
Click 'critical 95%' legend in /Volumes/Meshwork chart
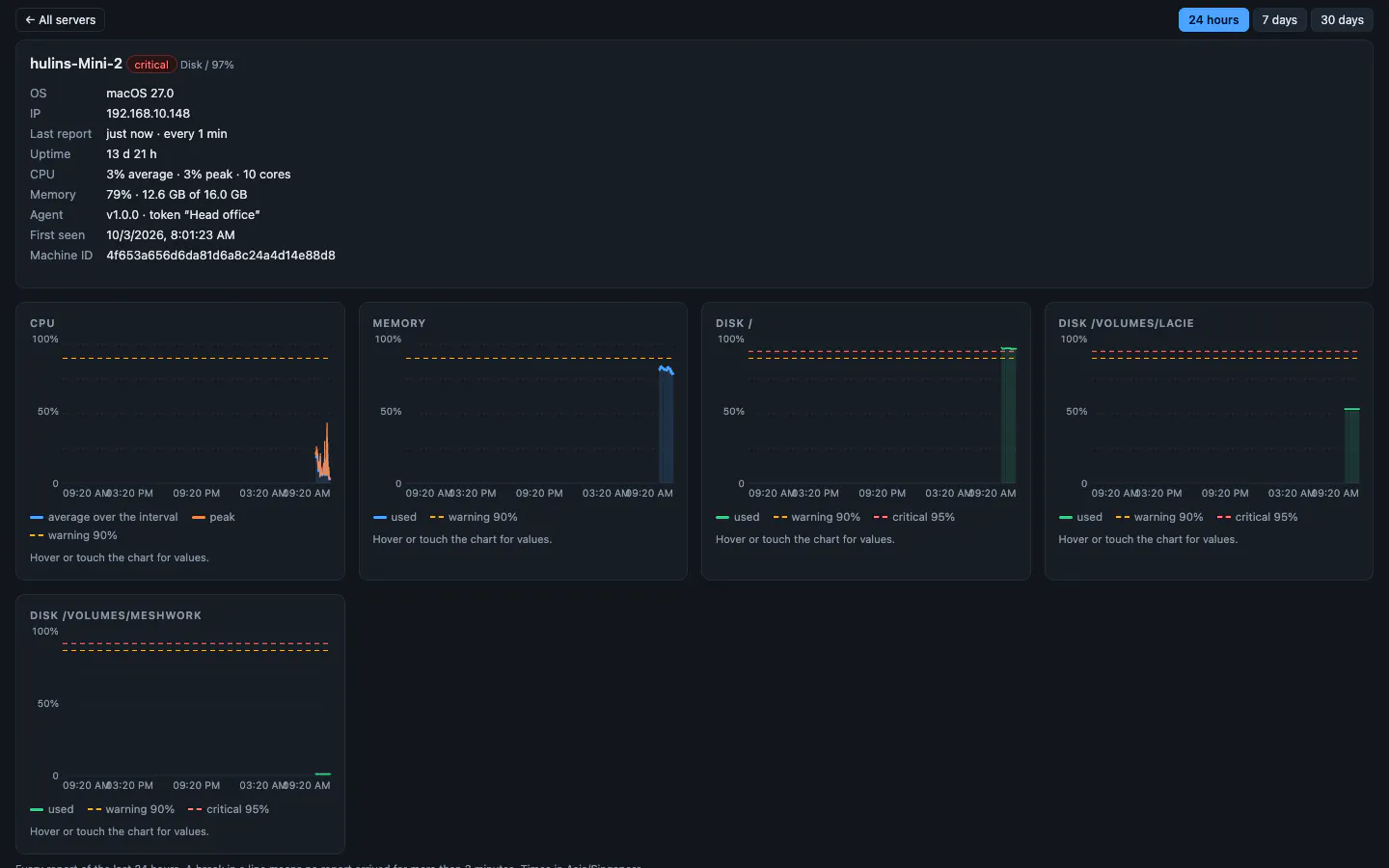click(x=229, y=809)
